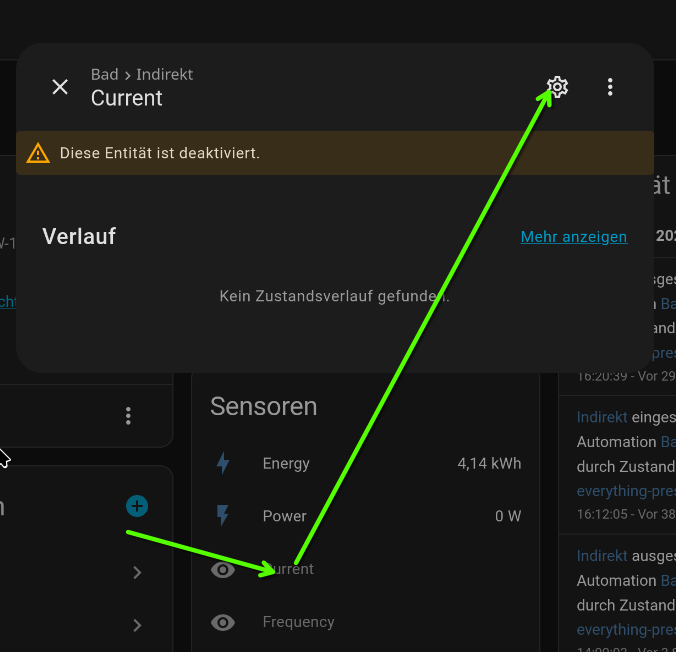Close the Current entity dialog

(x=60, y=87)
